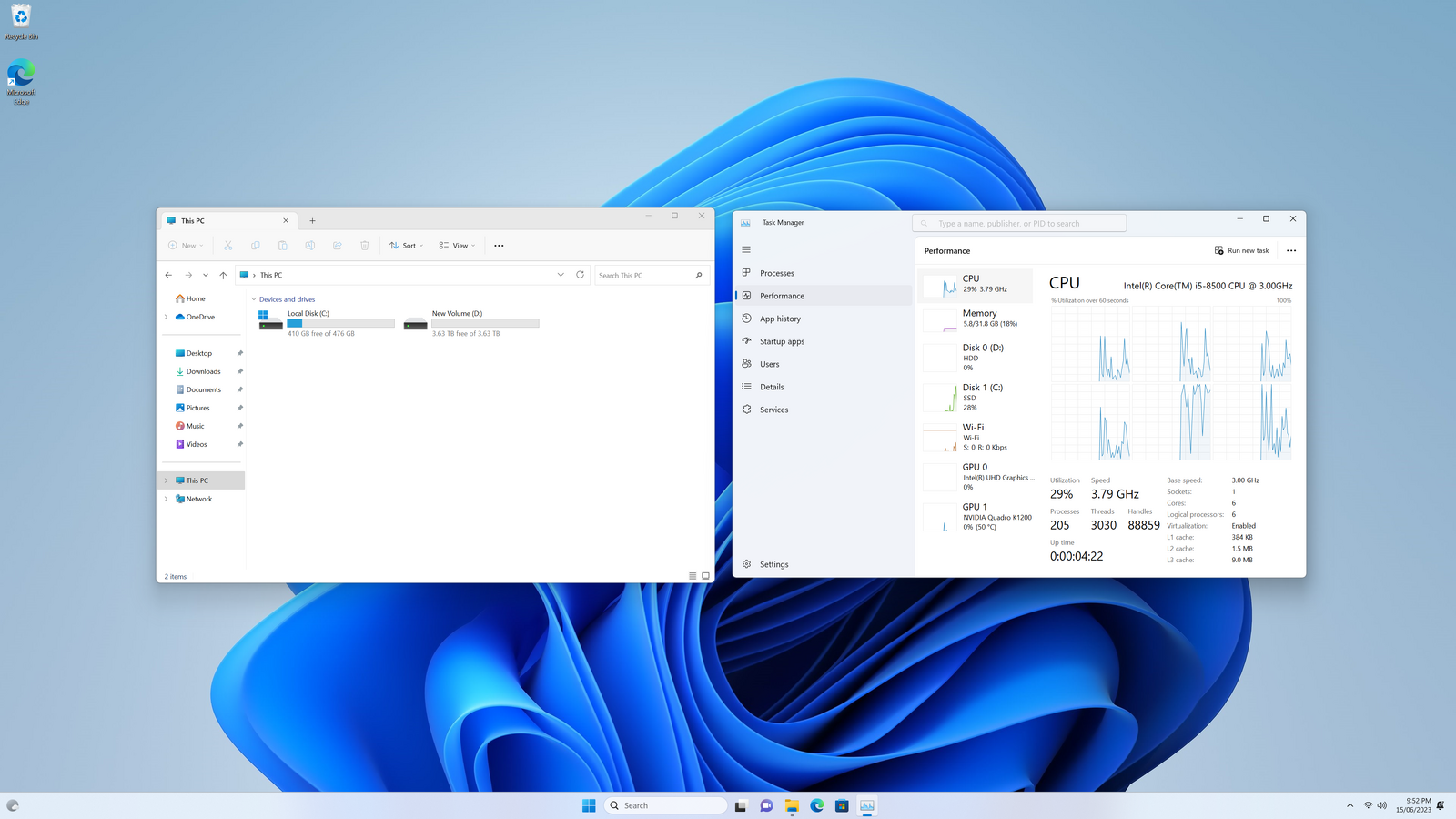1456x819 pixels.
Task: Open the Services page
Action: pos(773,409)
